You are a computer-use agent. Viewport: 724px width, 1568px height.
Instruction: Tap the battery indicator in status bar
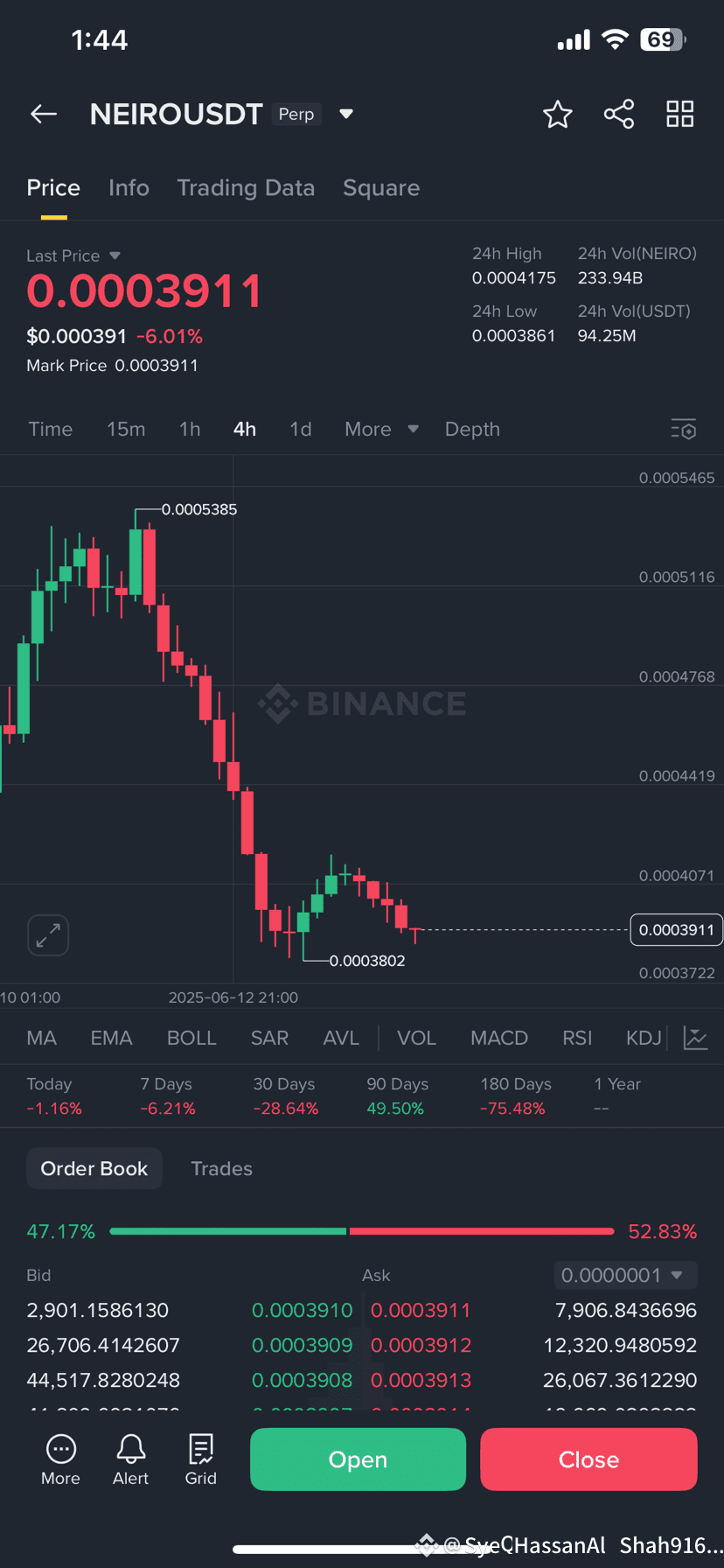(664, 39)
